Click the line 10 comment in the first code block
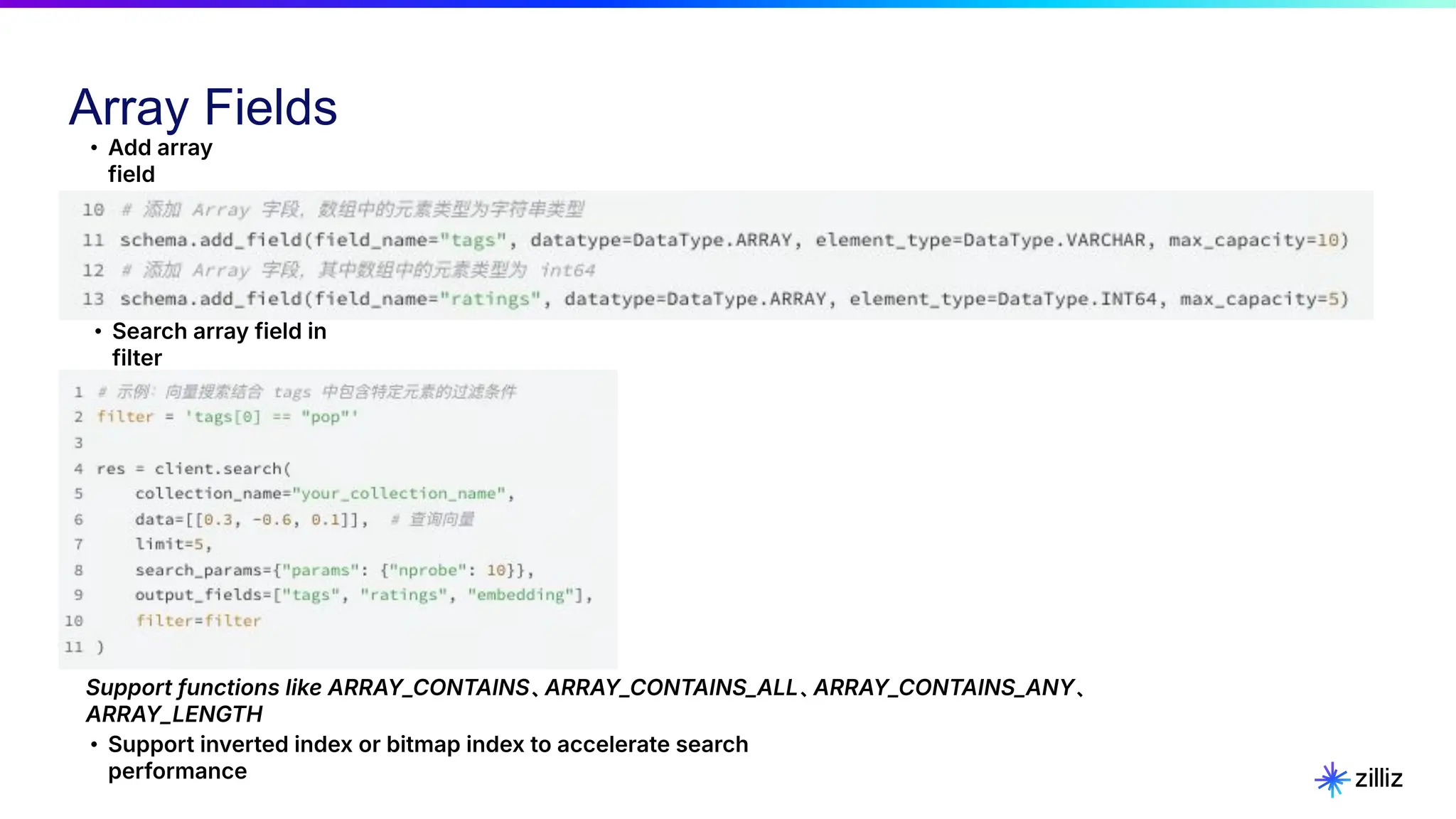The image size is (1456, 819). coord(353,210)
